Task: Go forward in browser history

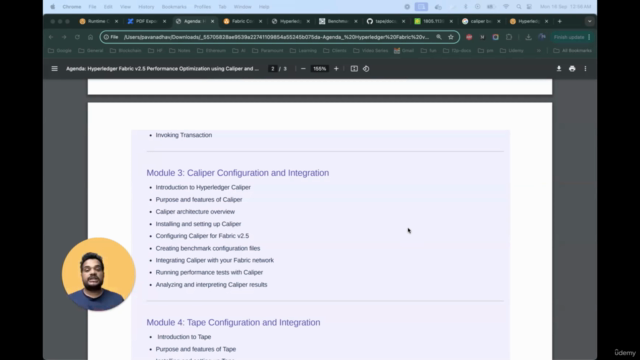Action: tap(64, 37)
